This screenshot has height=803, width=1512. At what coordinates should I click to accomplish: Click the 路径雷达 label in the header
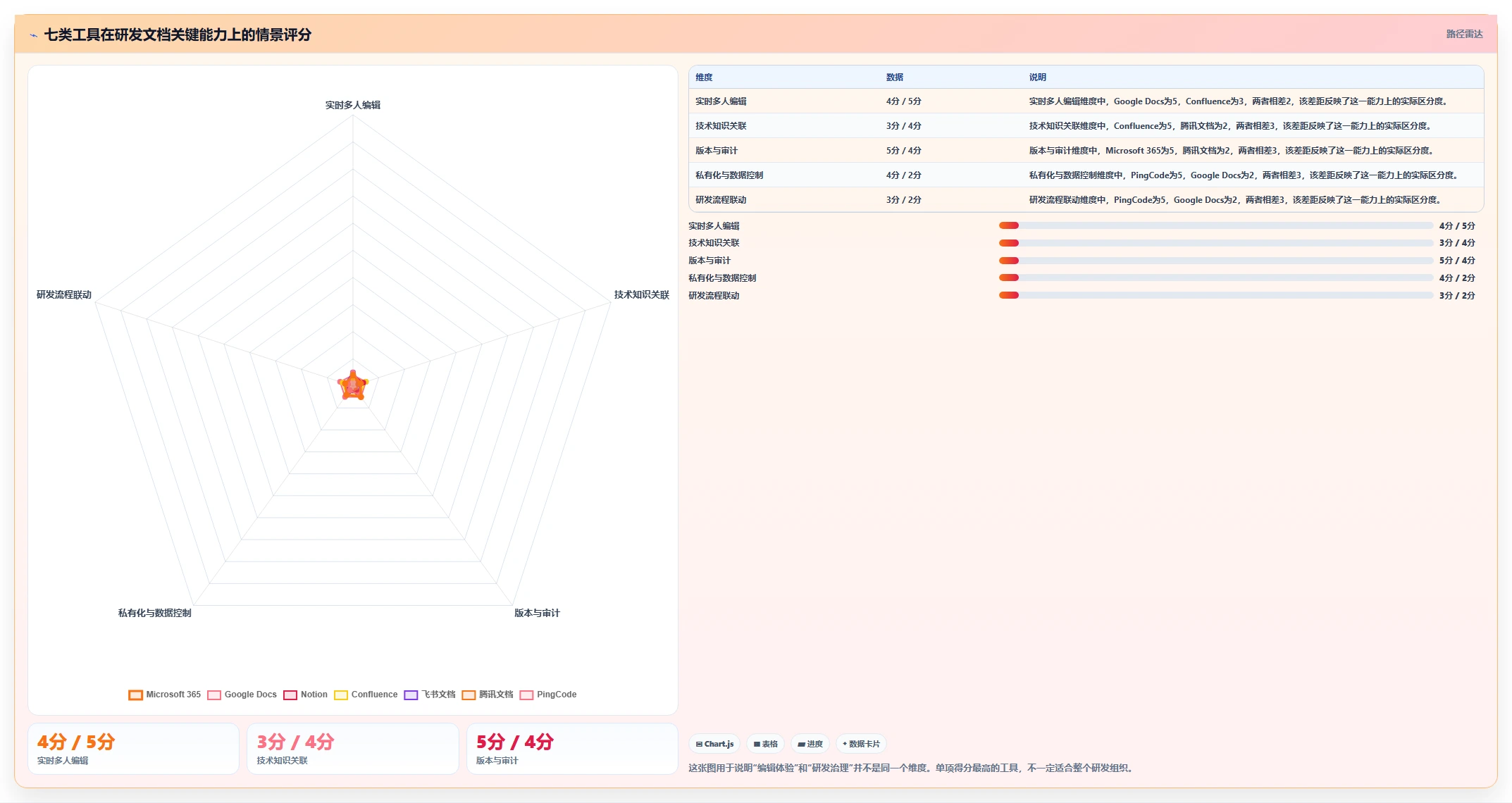click(x=1464, y=34)
